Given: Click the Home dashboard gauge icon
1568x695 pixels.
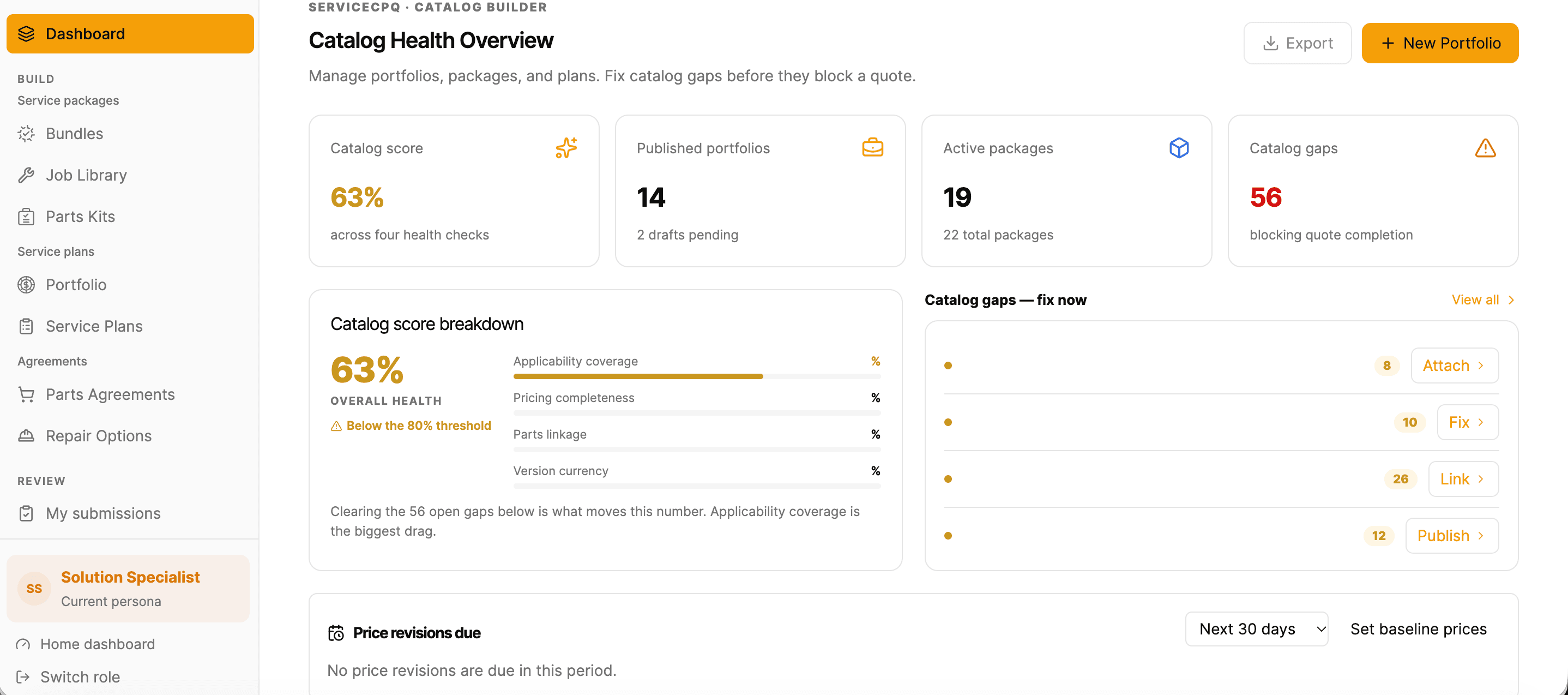Looking at the screenshot, I should pyautogui.click(x=23, y=644).
